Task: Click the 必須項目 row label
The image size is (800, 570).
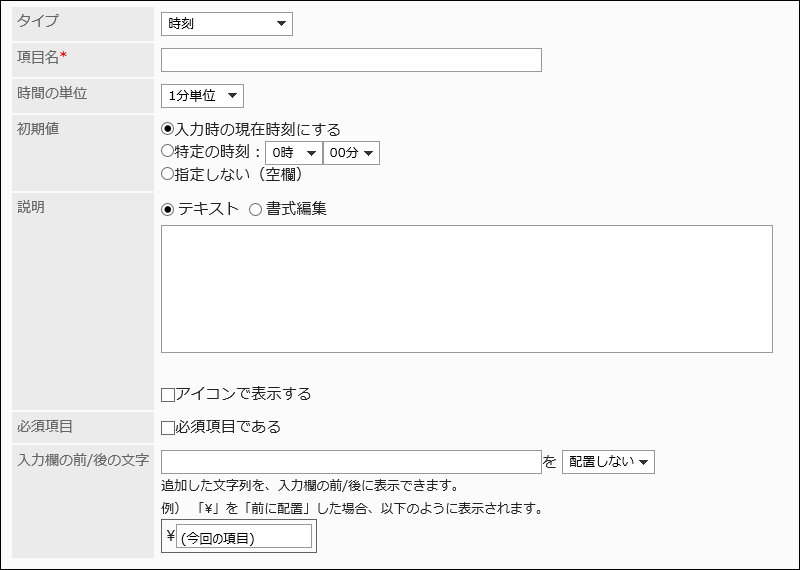Action: pos(45,426)
